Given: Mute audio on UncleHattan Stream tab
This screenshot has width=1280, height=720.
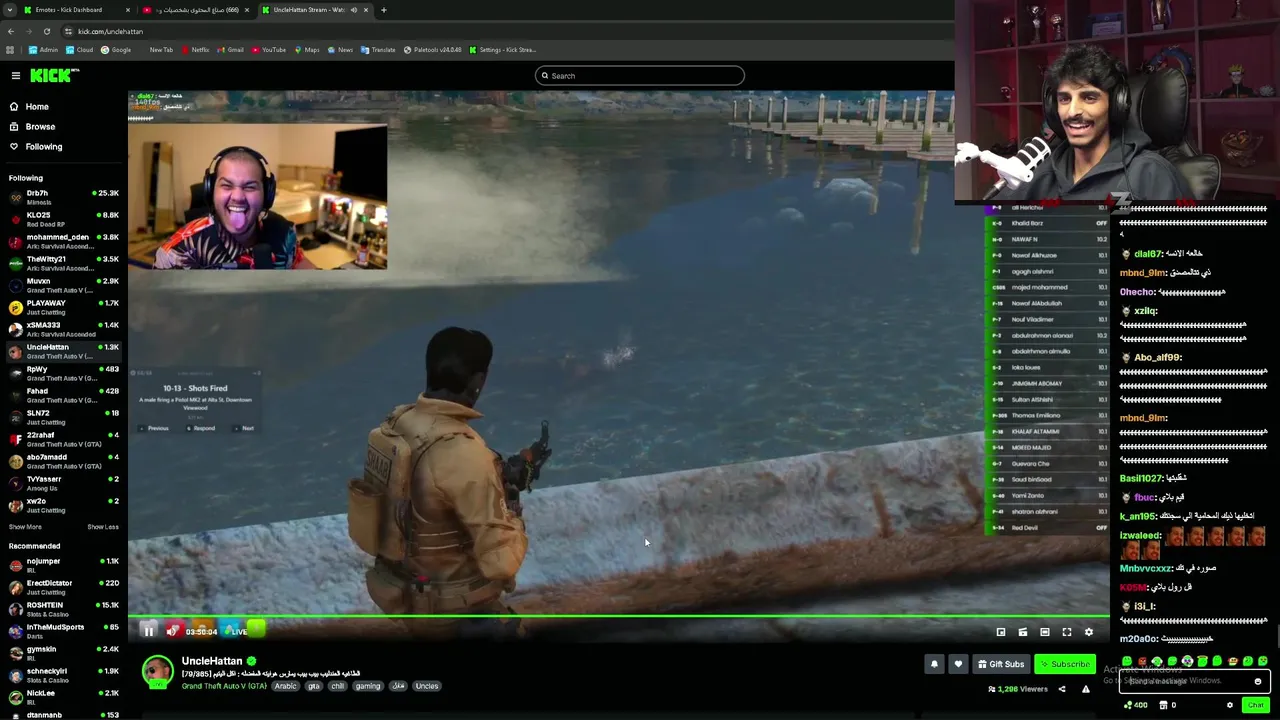Looking at the screenshot, I should 353,10.
